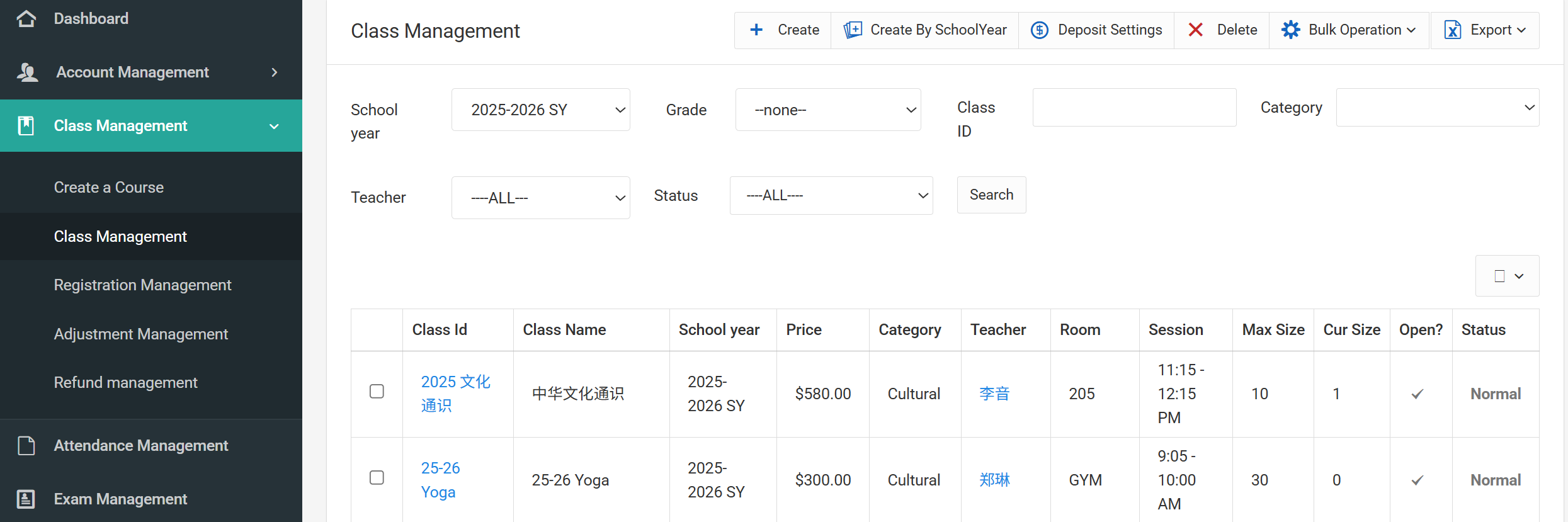Click the Dashboard home icon
This screenshot has height=522, width=1568.
coord(26,19)
